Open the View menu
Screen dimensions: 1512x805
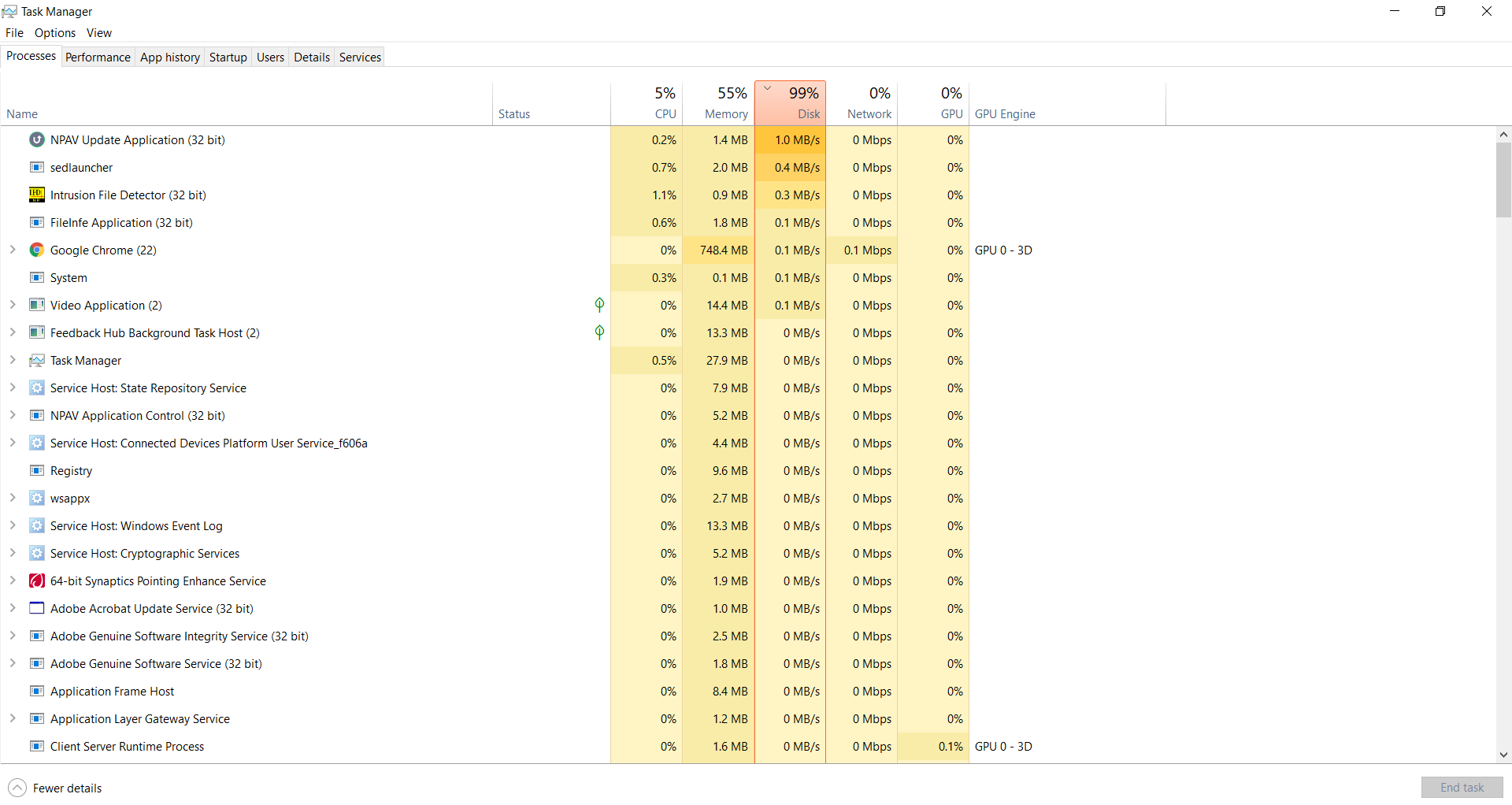[x=99, y=32]
